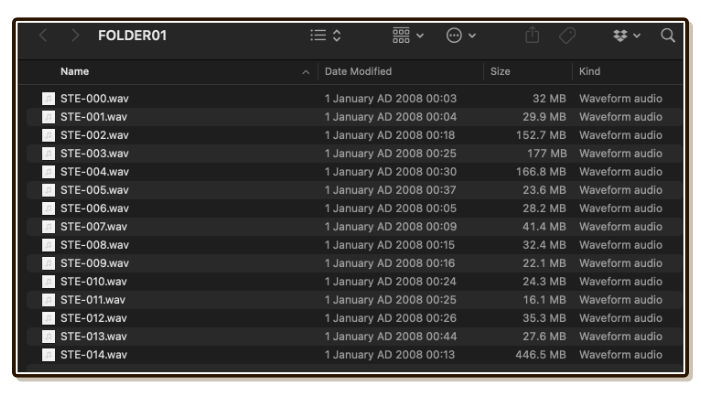Select the STE-007.wav file icon
Viewport: 701px width, 395px height.
[48, 227]
